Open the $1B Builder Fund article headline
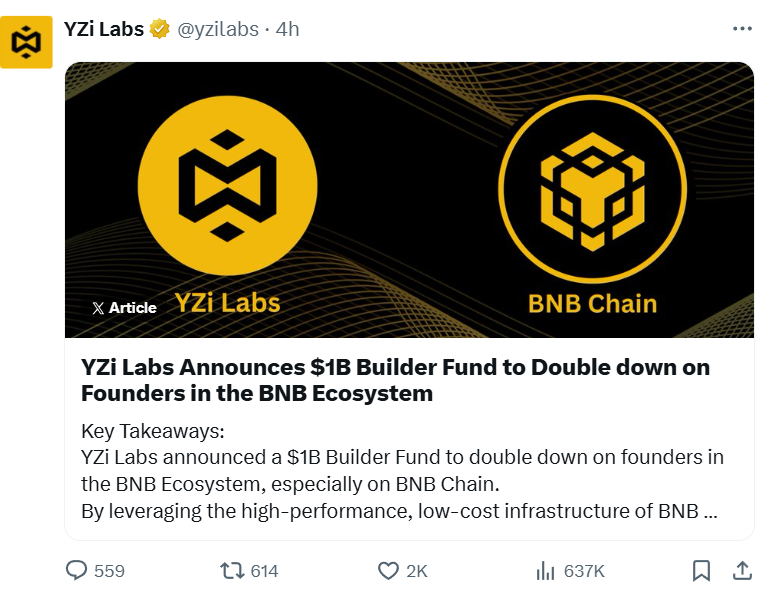The width and height of the screenshot is (774, 600). click(x=395, y=380)
